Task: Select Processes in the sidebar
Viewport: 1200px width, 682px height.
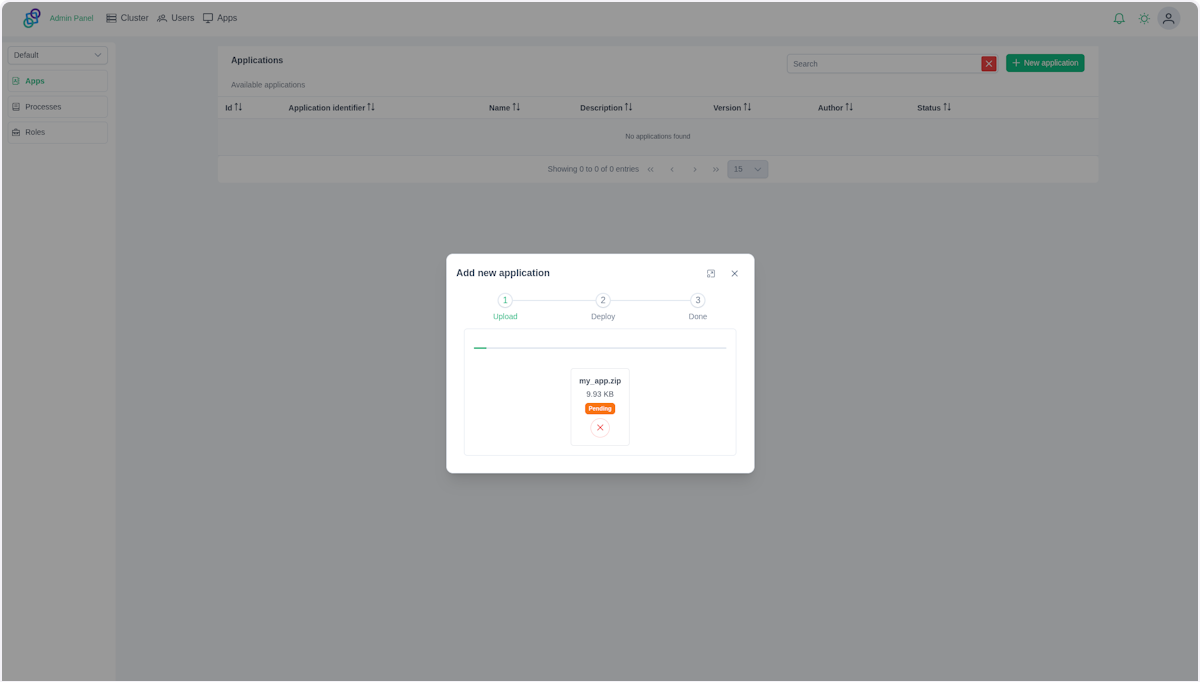Action: click(x=58, y=107)
